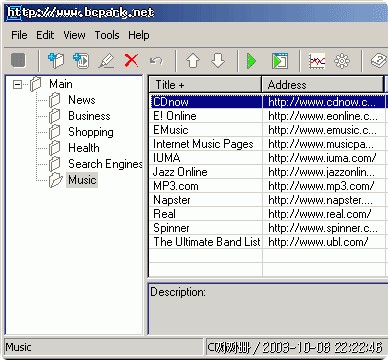The height and width of the screenshot is (360, 388).
Task: Open the Tools menu
Action: pos(107,35)
